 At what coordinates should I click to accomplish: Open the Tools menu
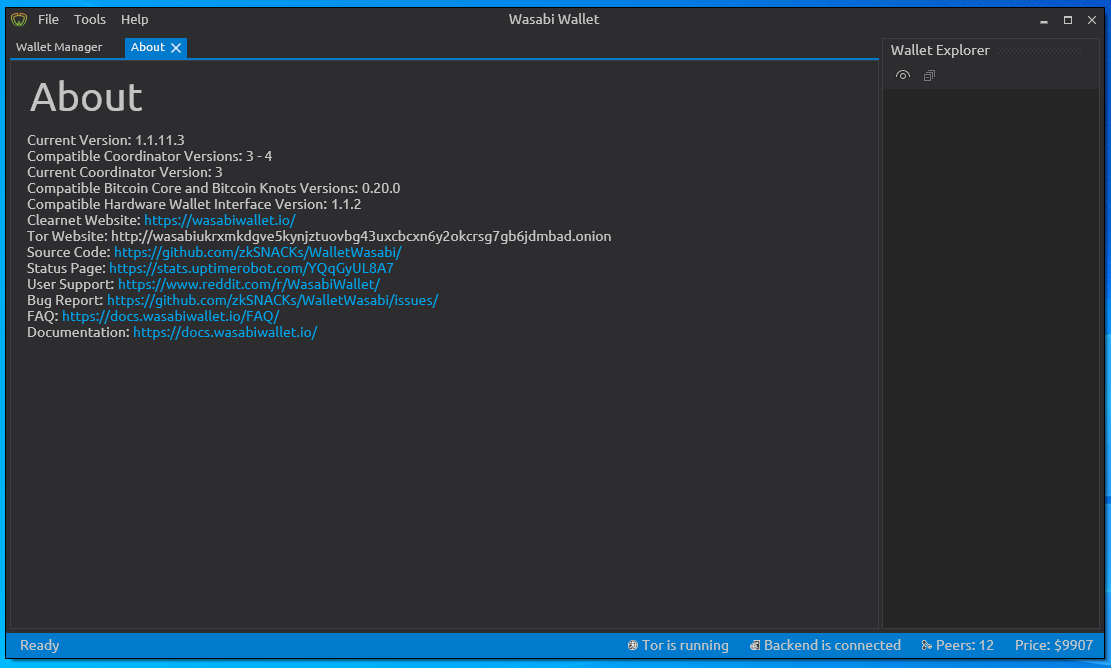[x=90, y=20]
